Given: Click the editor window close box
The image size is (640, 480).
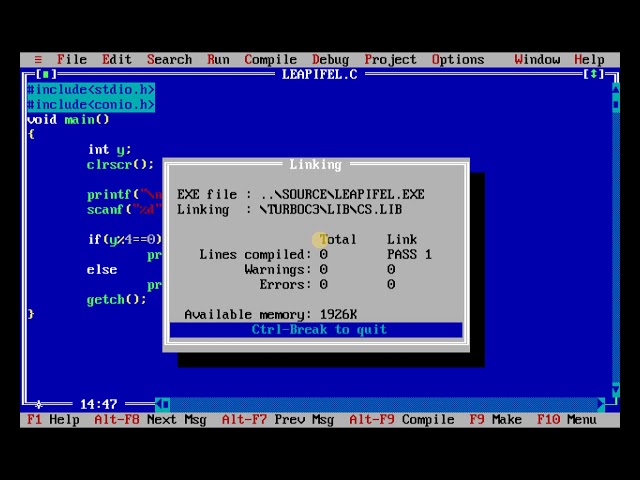Looking at the screenshot, I should tap(45, 74).
